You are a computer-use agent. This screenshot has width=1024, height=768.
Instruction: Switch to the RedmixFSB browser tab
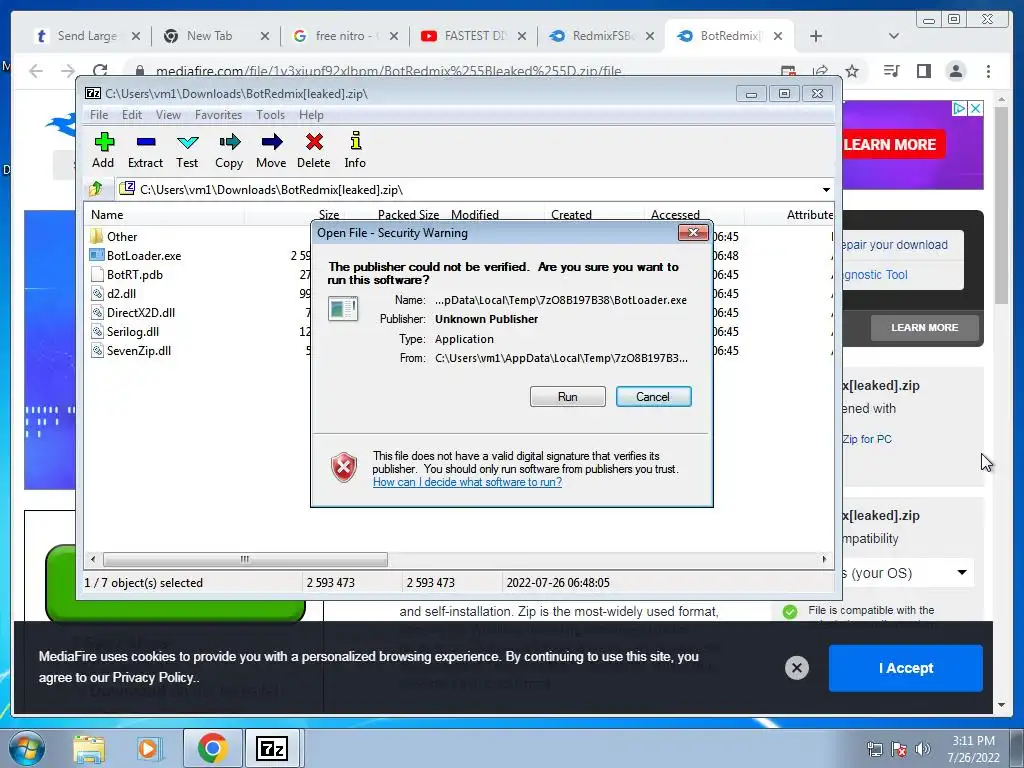[x=601, y=36]
